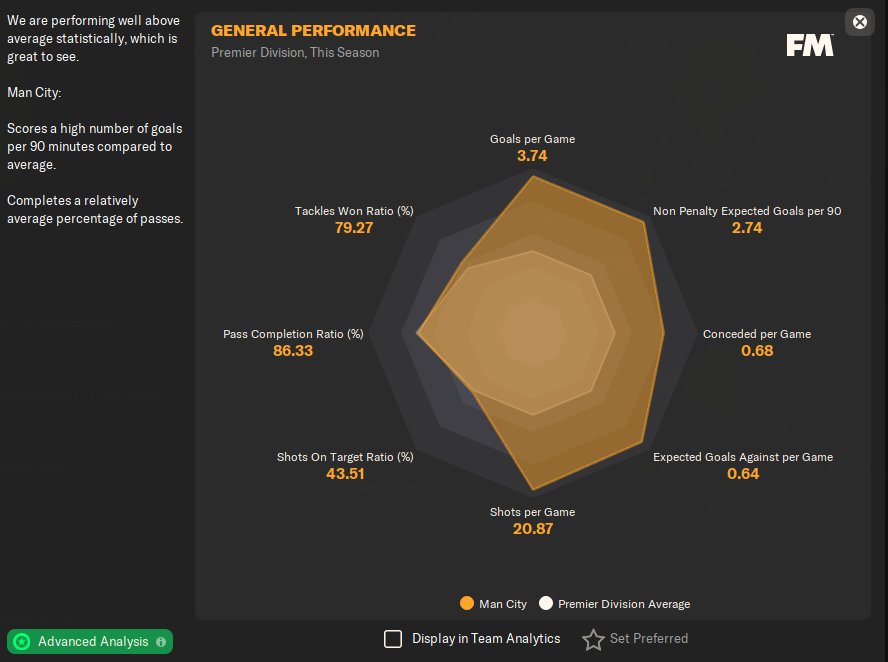Click the green plus icon beside Advanced Analysis
The height and width of the screenshot is (662, 888).
22,642
